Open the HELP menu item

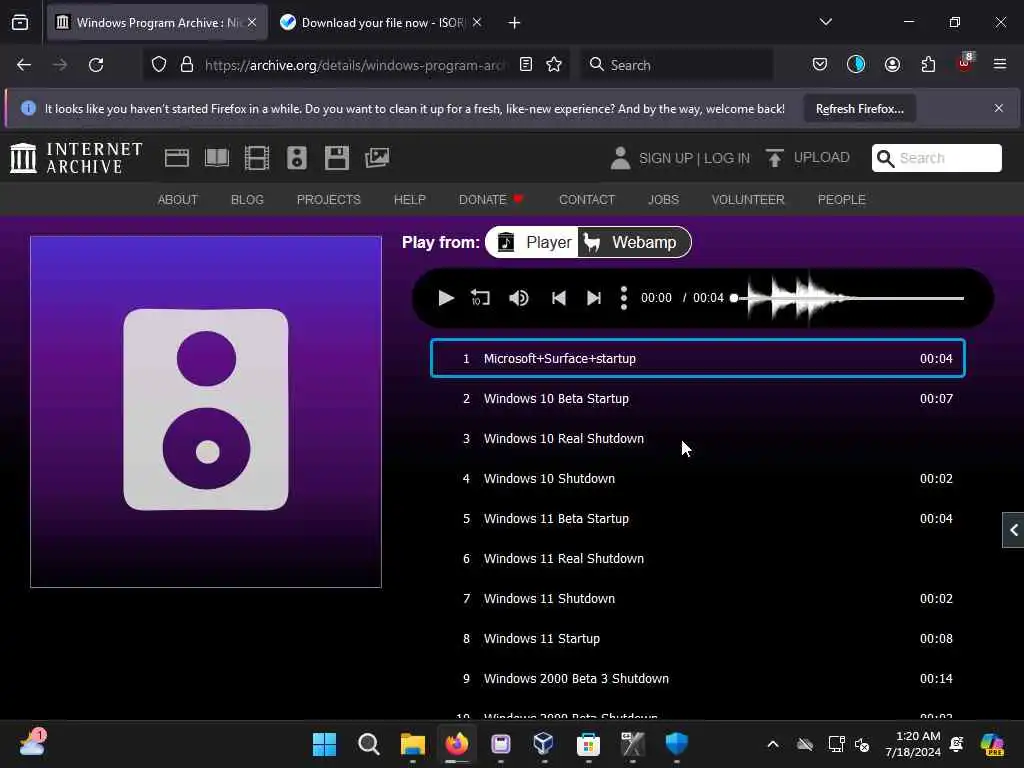[409, 200]
